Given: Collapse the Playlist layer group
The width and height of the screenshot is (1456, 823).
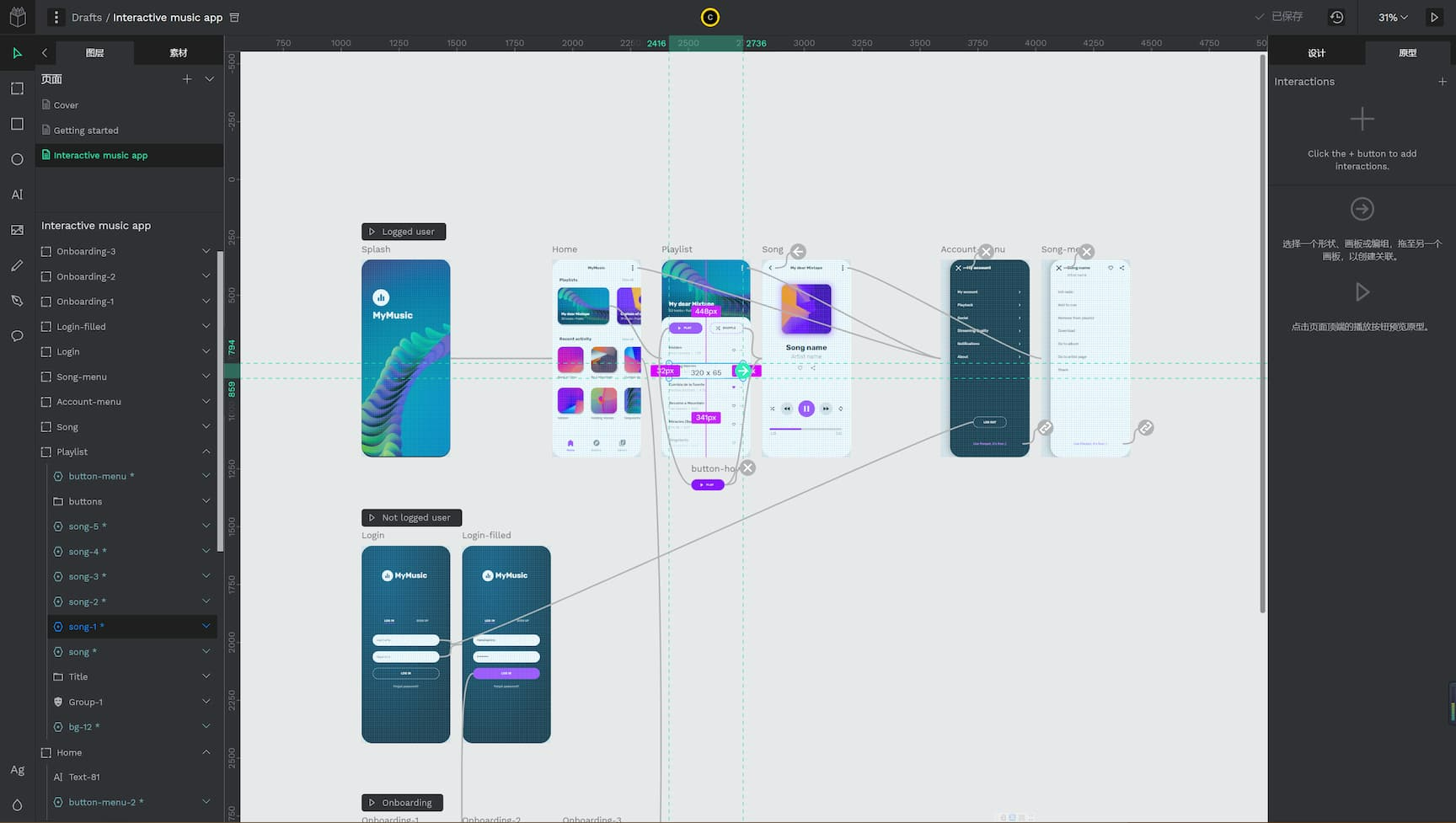Looking at the screenshot, I should [x=206, y=452].
